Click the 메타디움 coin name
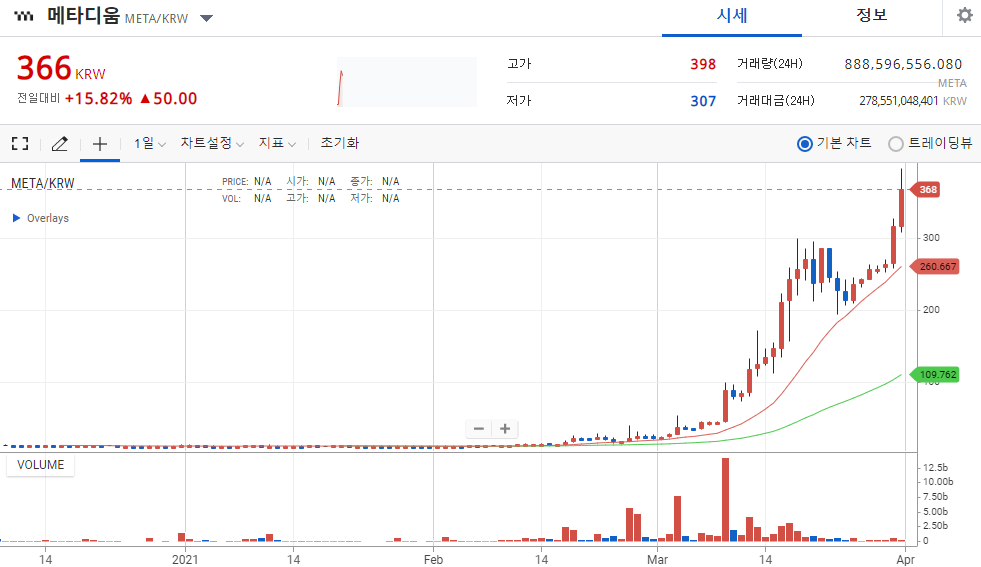This screenshot has width=981, height=567. pyautogui.click(x=83, y=16)
